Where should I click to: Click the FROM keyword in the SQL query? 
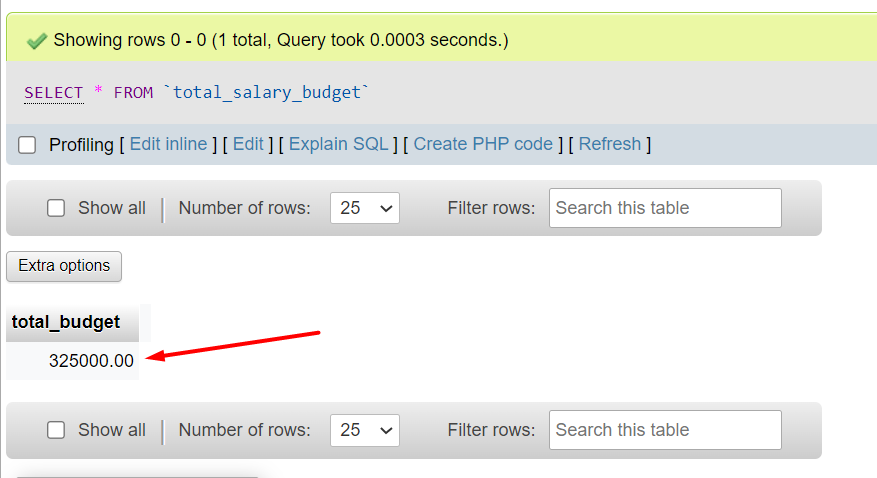(133, 92)
